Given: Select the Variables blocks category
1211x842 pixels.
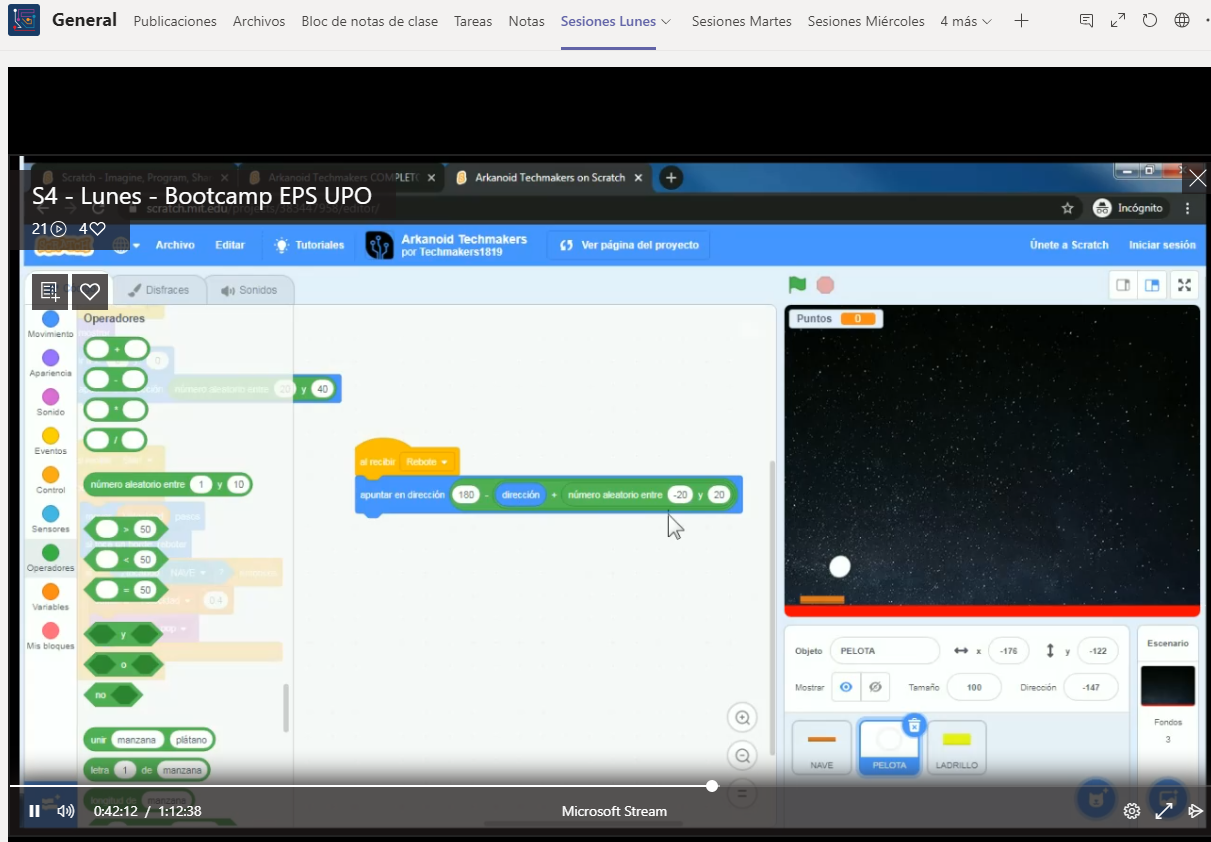Looking at the screenshot, I should pyautogui.click(x=51, y=597).
